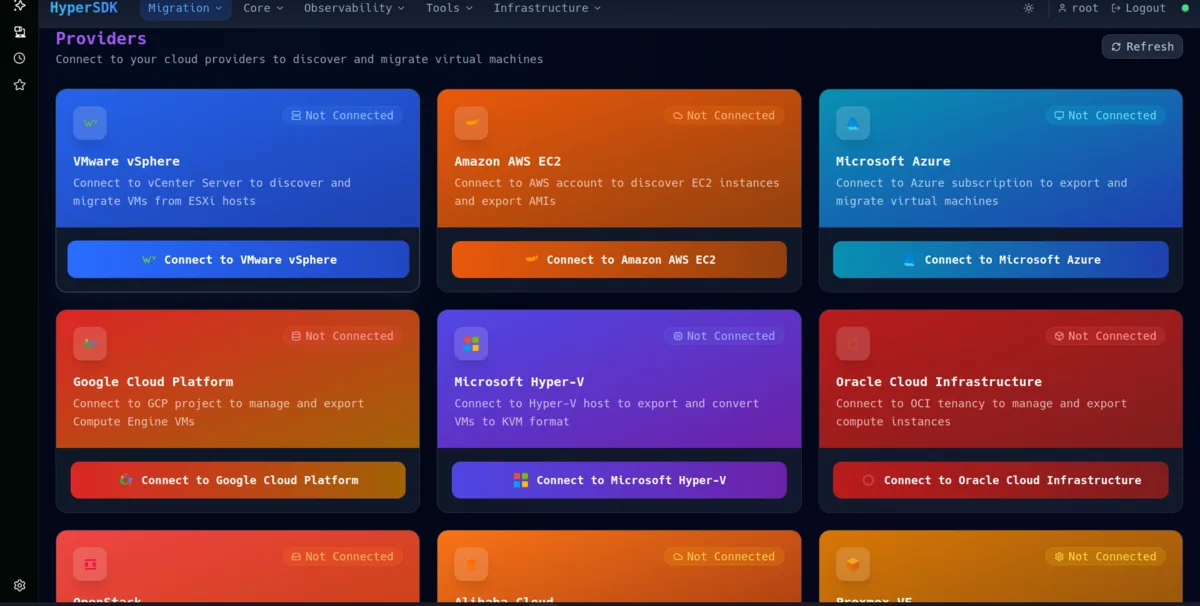Expand the Tools dropdown menu
The image size is (1200, 606).
[447, 8]
